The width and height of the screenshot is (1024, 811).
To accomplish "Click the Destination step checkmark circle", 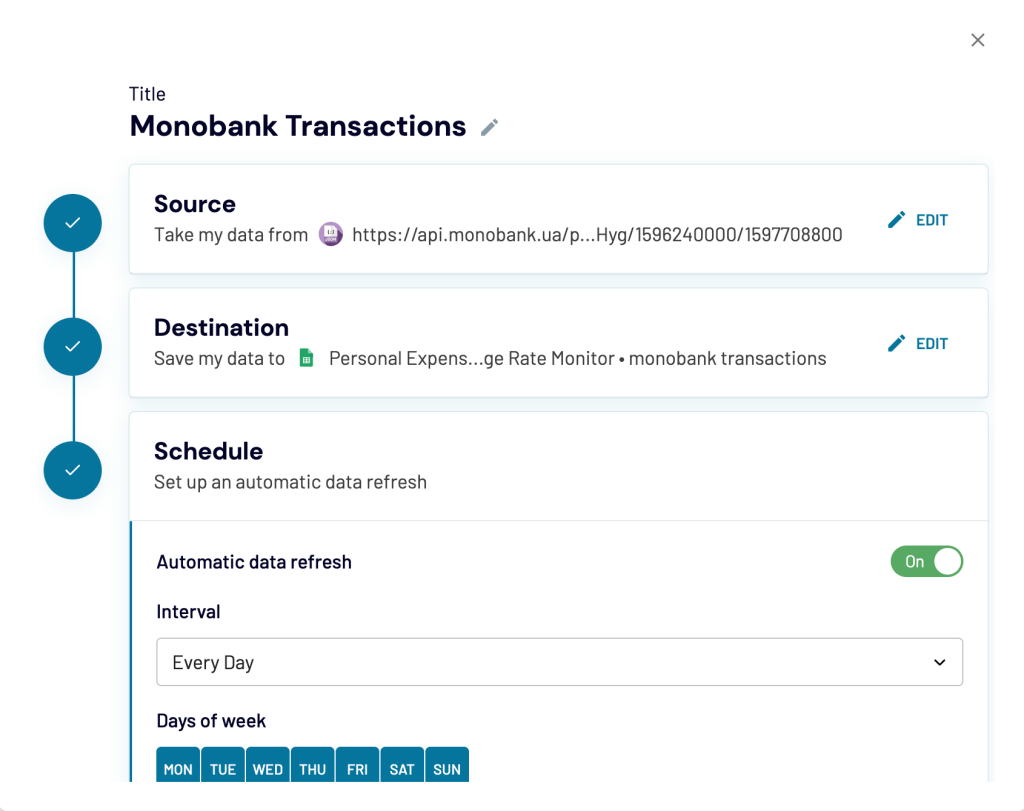I will point(72,346).
